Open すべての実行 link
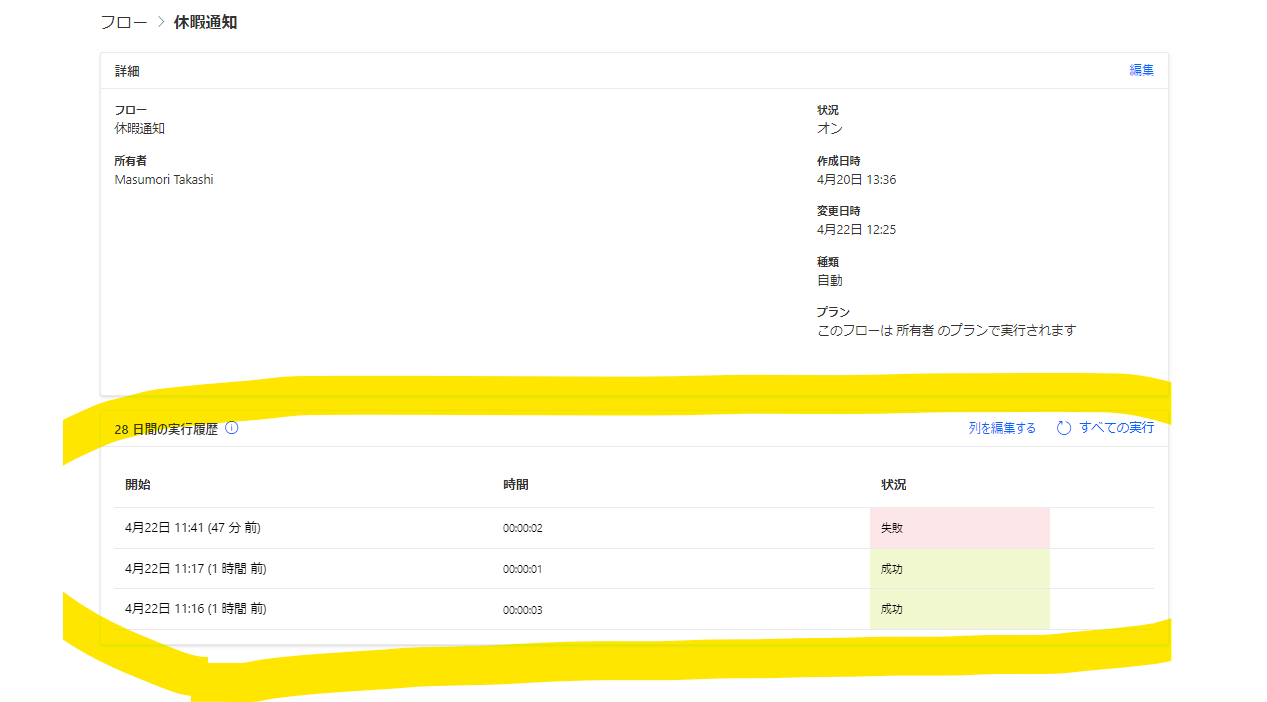The height and width of the screenshot is (702, 1267). (x=1116, y=428)
